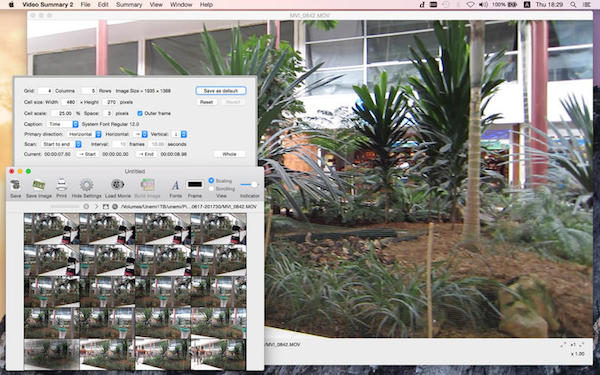The image size is (600, 375).
Task: Click the movie file path text
Action: point(189,207)
